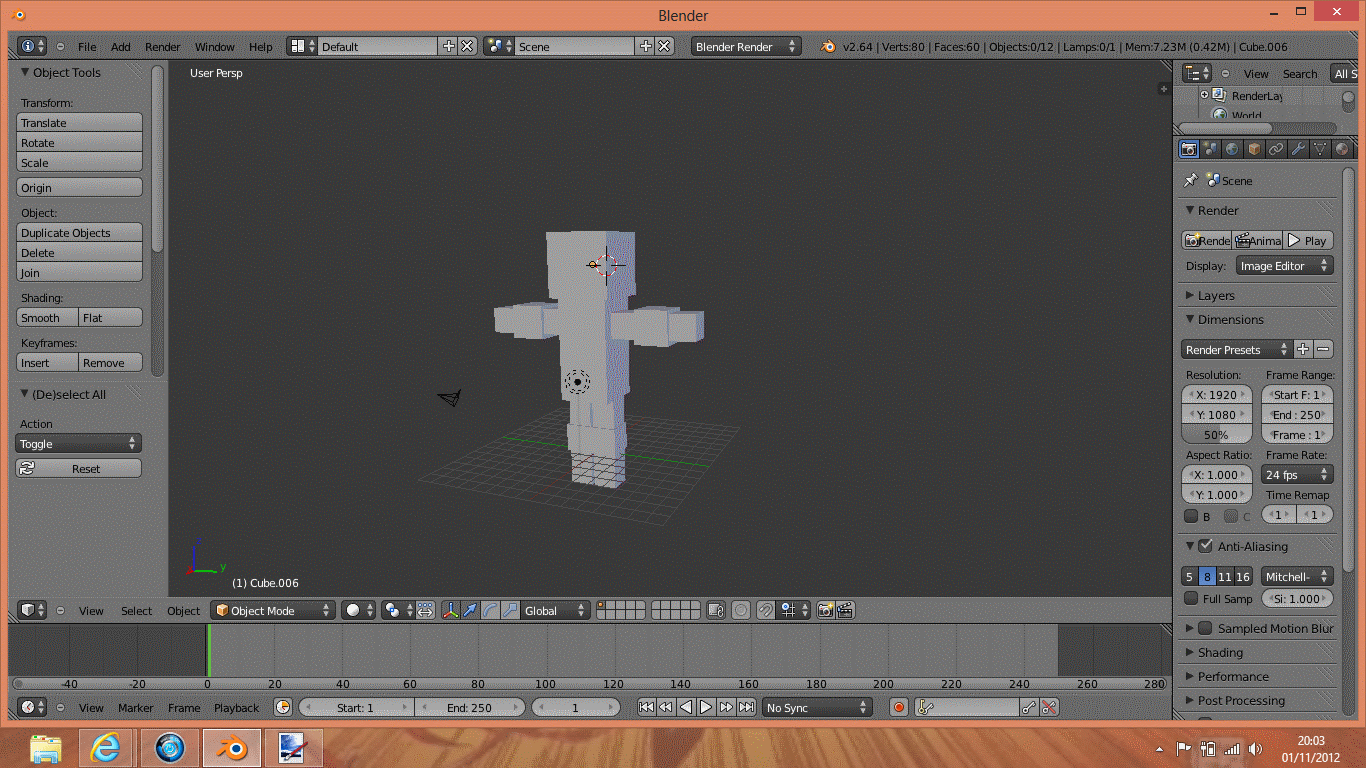1366x768 pixels.
Task: Open the Object Constraints chain-link tab
Action: tap(1276, 149)
